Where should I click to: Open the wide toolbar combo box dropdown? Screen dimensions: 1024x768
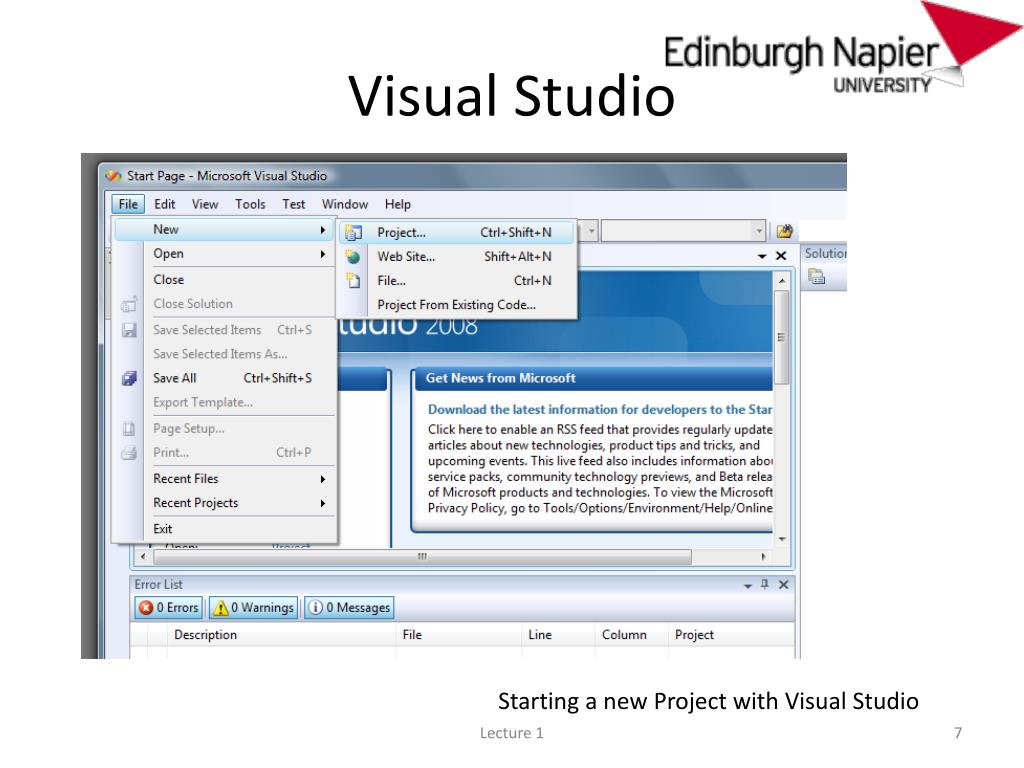(758, 231)
